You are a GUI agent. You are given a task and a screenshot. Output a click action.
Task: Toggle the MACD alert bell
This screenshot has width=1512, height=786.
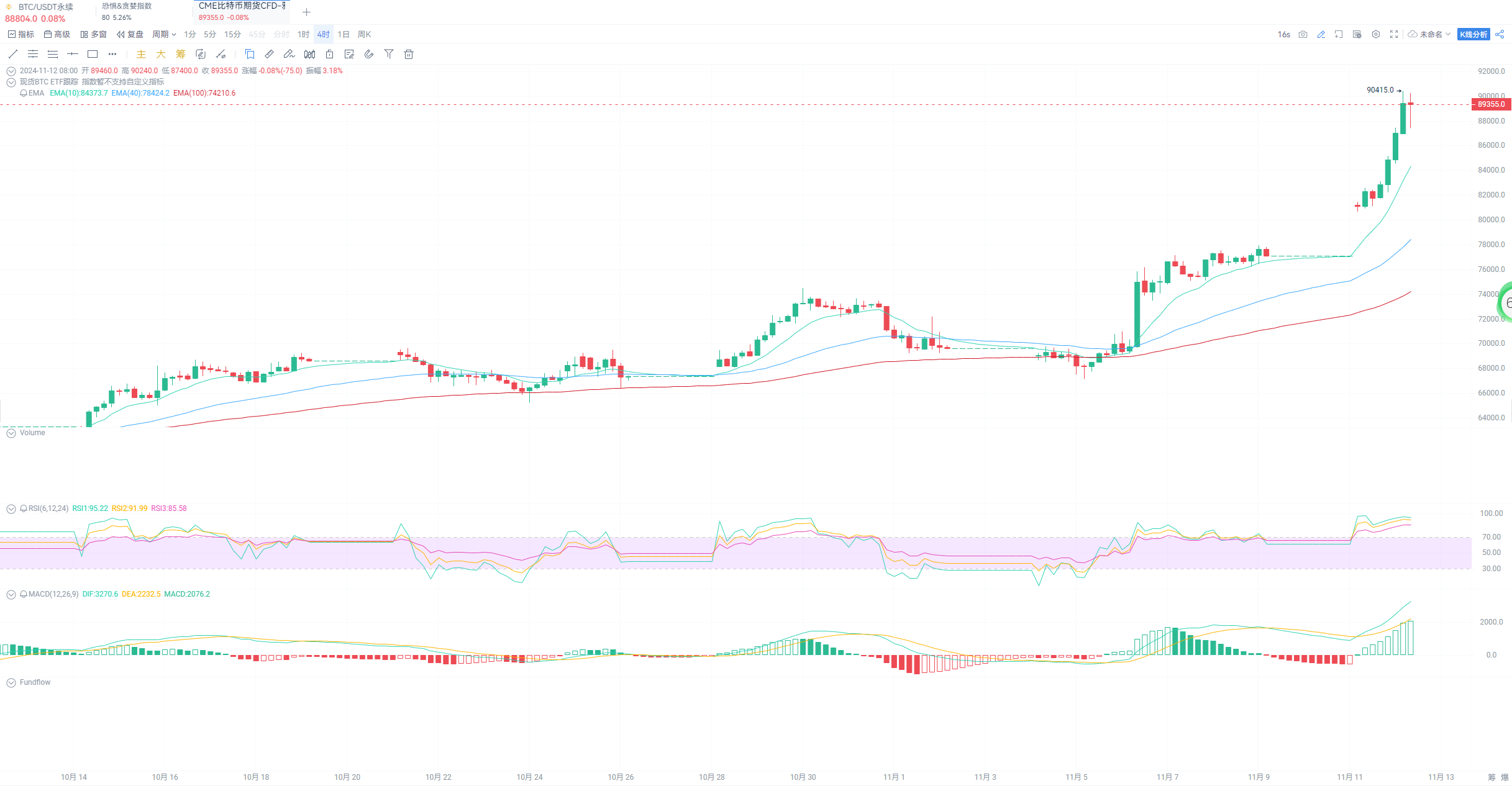pos(24,594)
